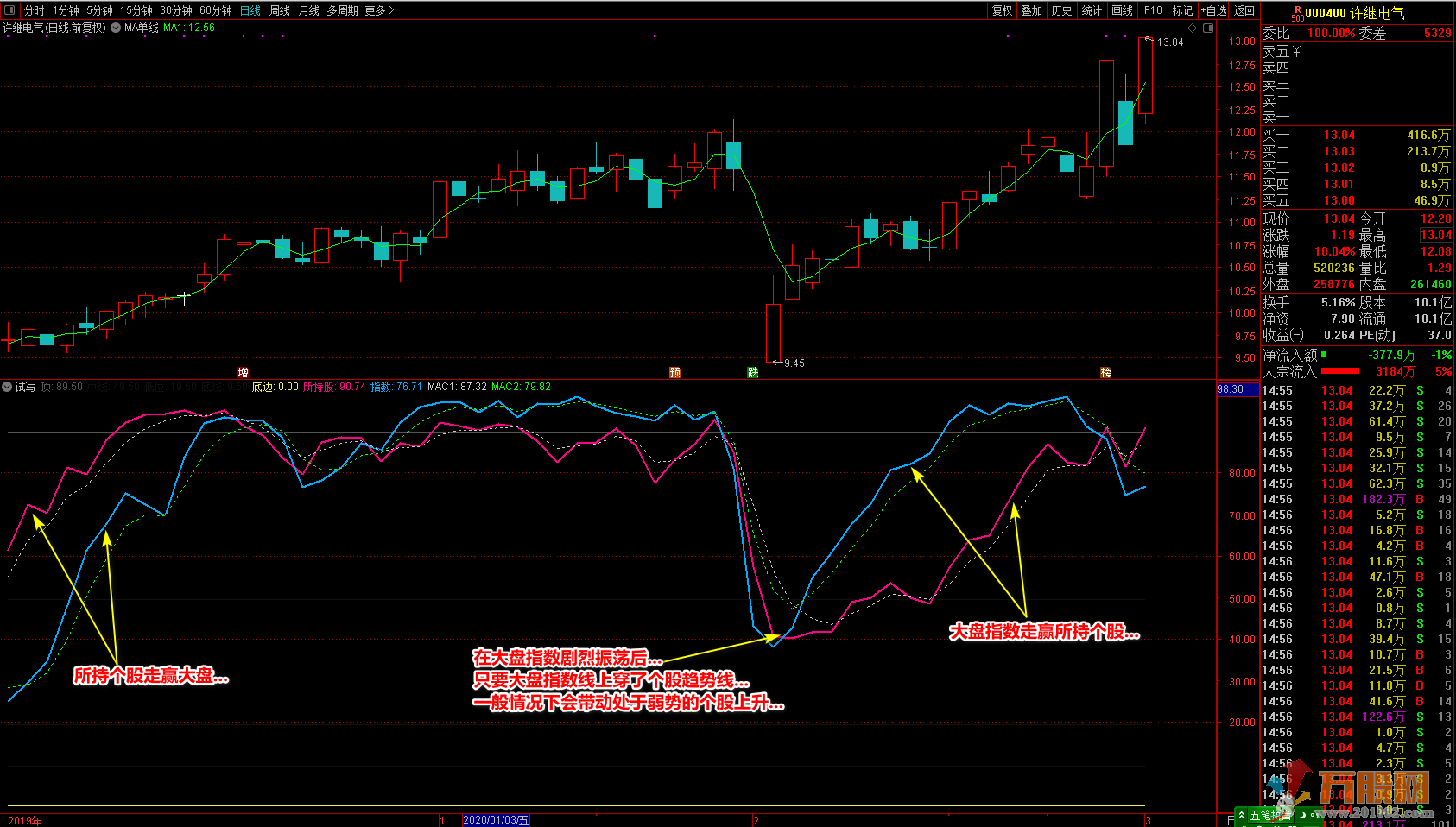Viewport: 1456px width, 827px height.
Task: Open the 多周期 multi-period view
Action: (x=342, y=10)
